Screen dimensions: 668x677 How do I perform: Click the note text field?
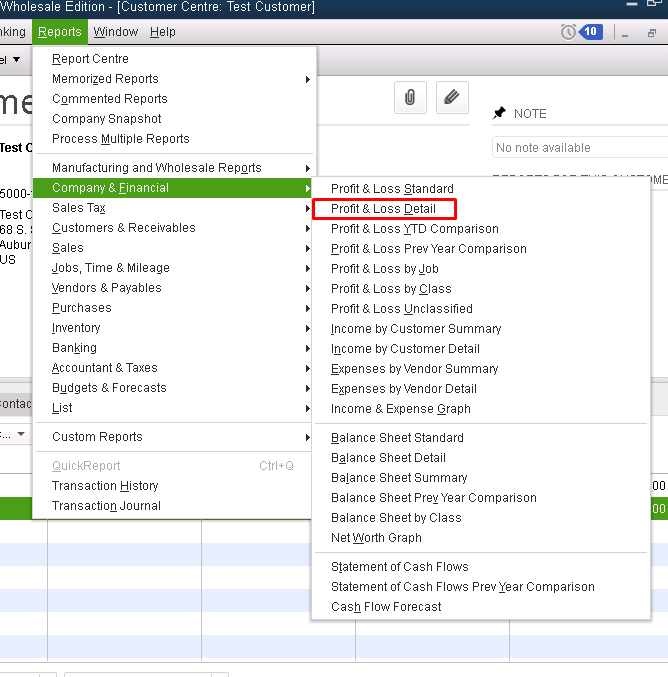pyautogui.click(x=580, y=148)
